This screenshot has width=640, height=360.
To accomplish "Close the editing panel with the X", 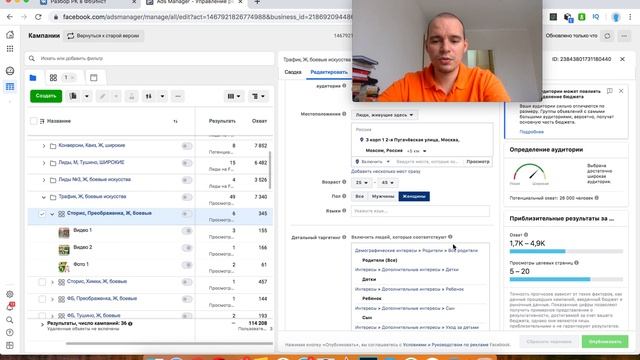I will pyautogui.click(x=622, y=59).
